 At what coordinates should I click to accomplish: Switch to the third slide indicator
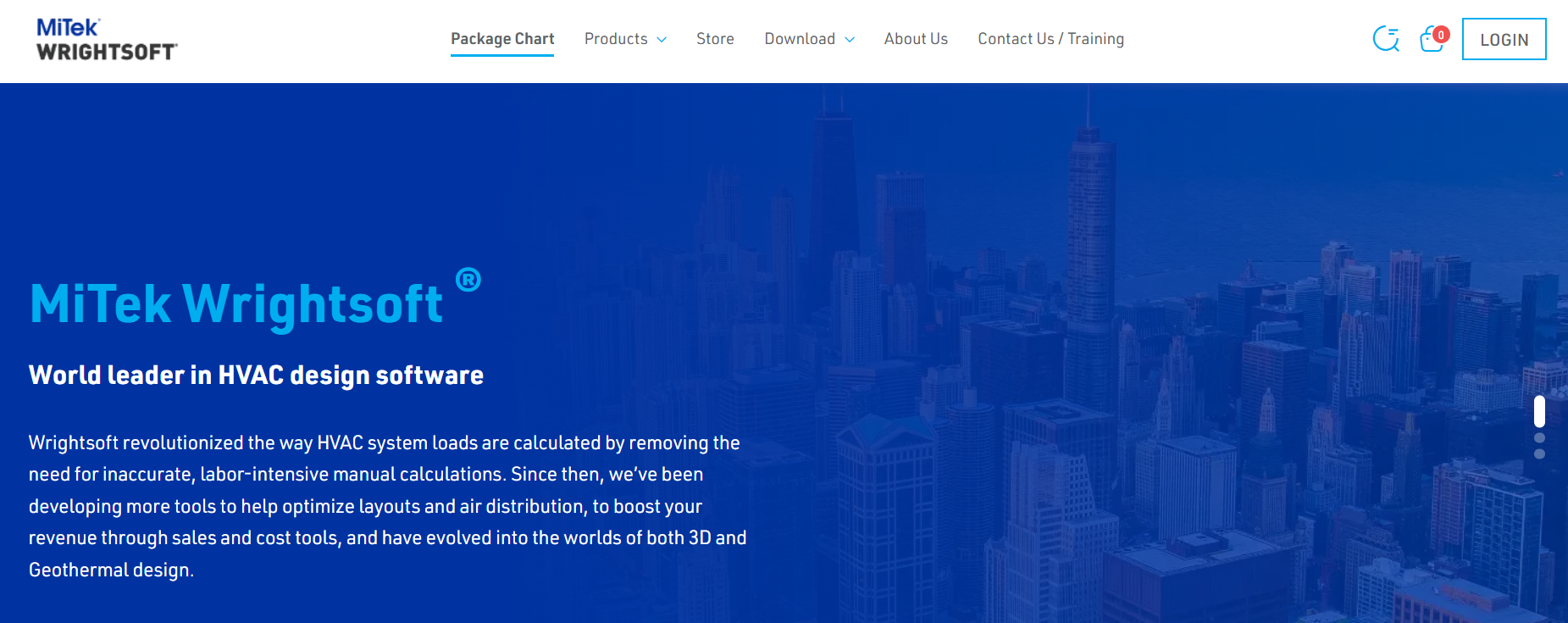(1539, 454)
